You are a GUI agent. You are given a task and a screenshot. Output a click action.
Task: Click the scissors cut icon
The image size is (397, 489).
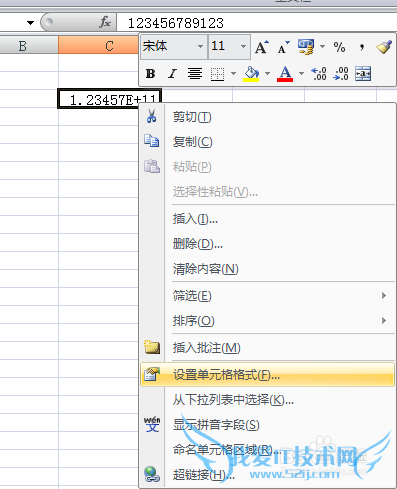tap(152, 116)
